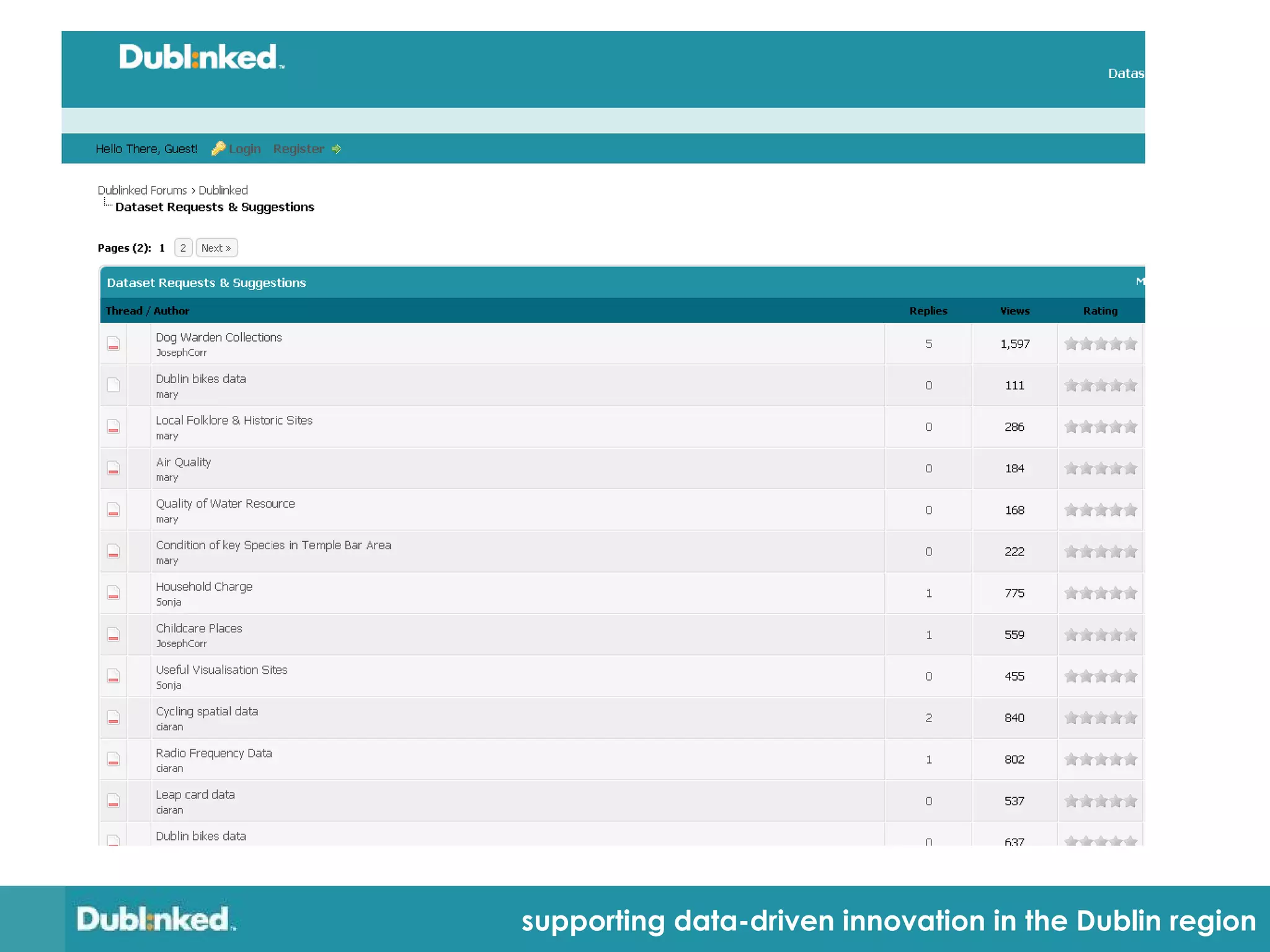Click the thread icon for Condition of key Species
The height and width of the screenshot is (952, 1270).
tap(113, 551)
